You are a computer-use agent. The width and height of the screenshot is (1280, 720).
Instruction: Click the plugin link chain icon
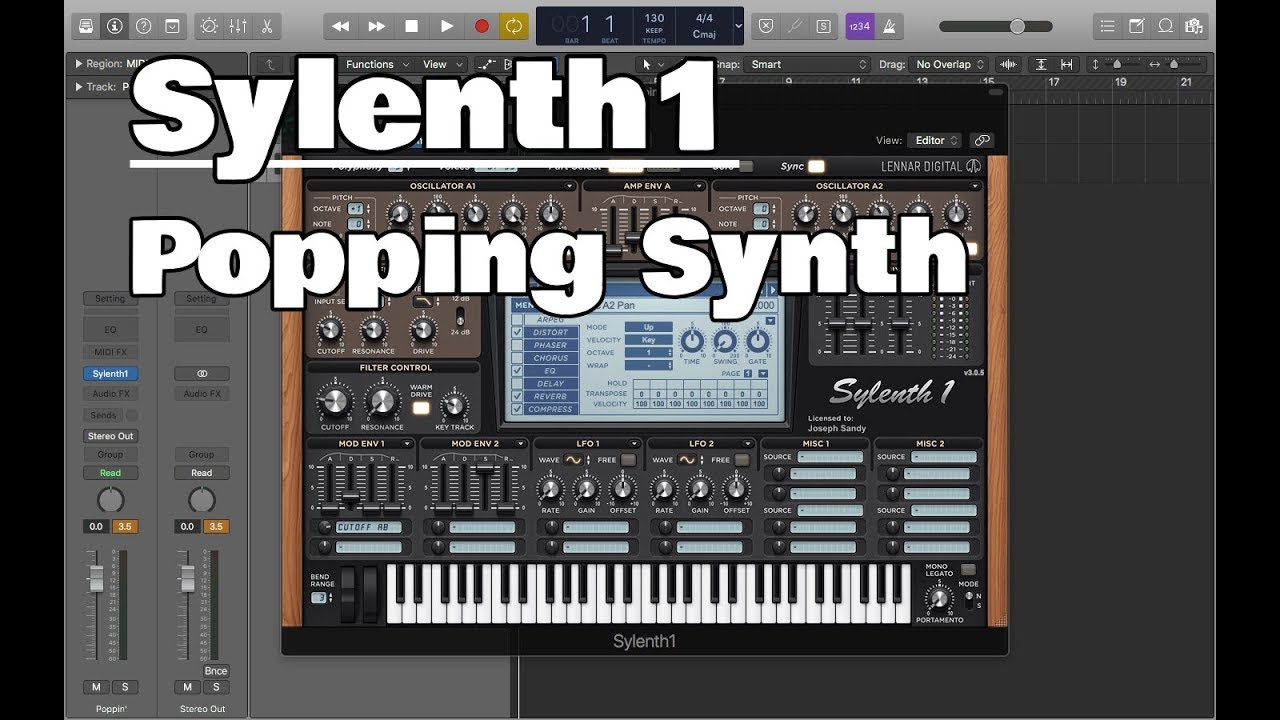(x=982, y=141)
